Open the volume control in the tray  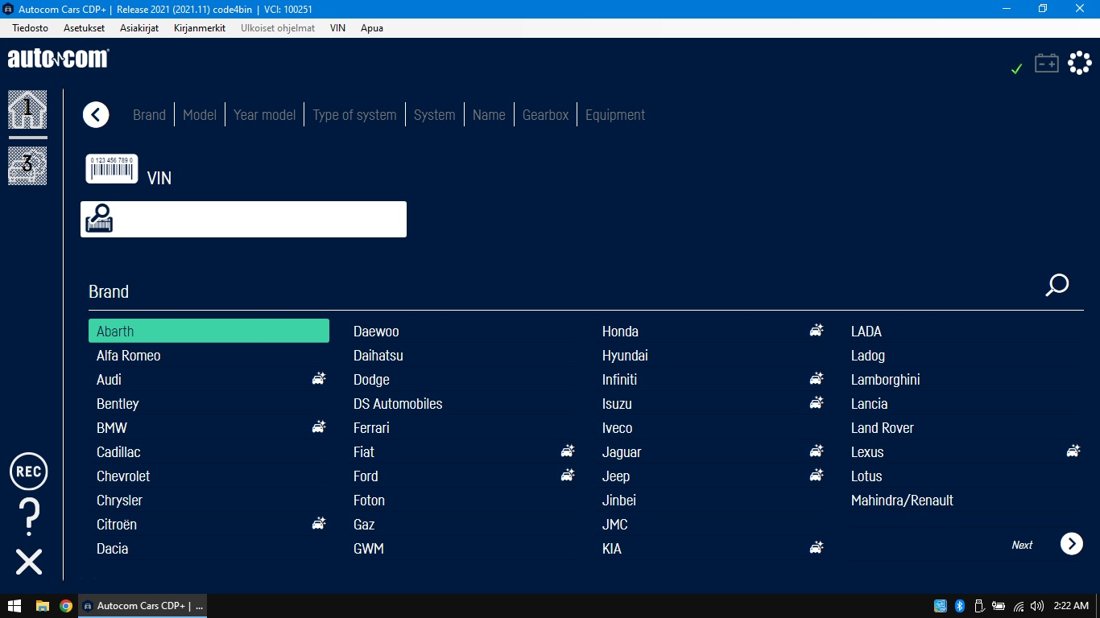pyautogui.click(x=1038, y=605)
